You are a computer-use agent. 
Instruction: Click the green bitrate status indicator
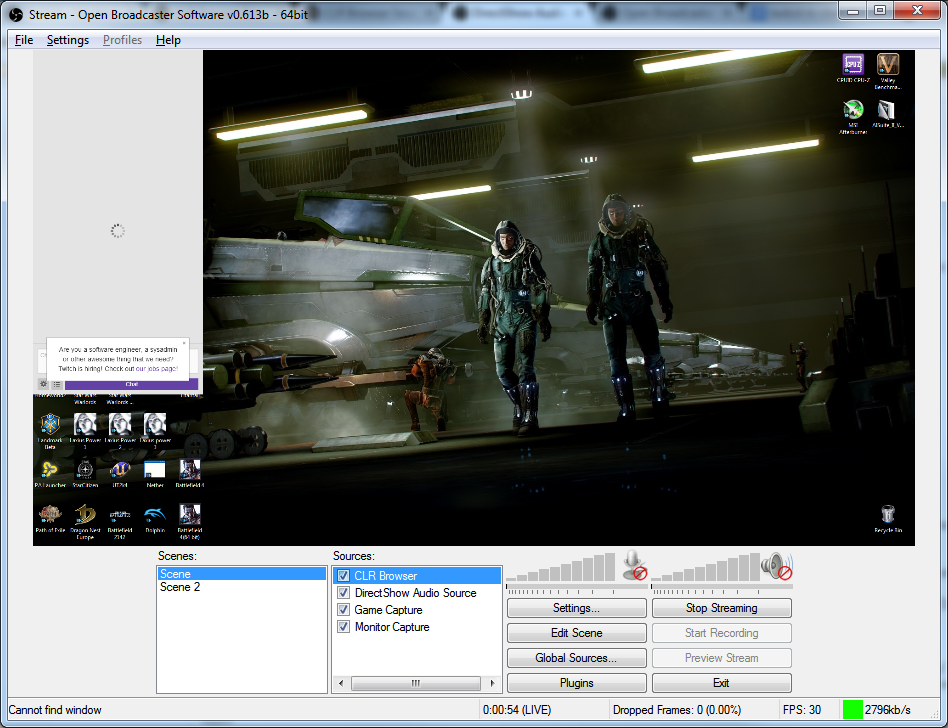coord(852,709)
